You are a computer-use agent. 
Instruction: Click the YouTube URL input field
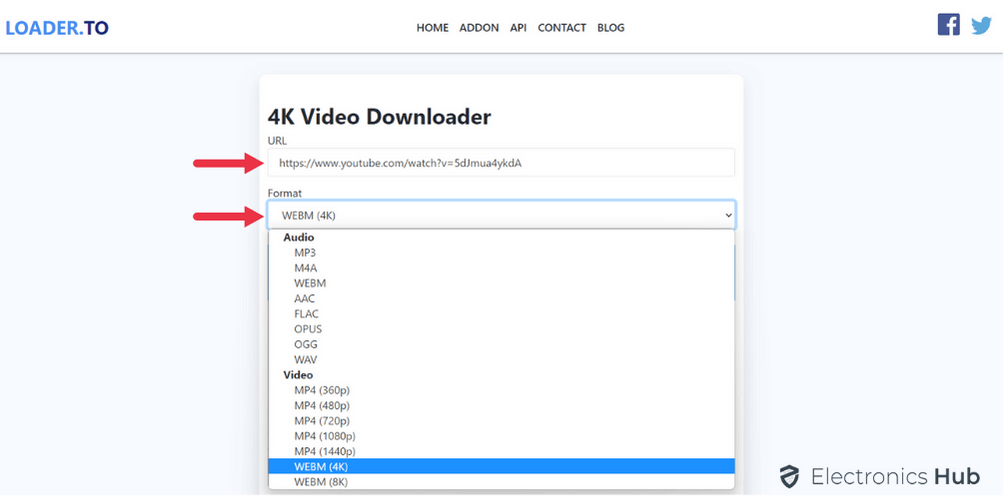(x=501, y=163)
